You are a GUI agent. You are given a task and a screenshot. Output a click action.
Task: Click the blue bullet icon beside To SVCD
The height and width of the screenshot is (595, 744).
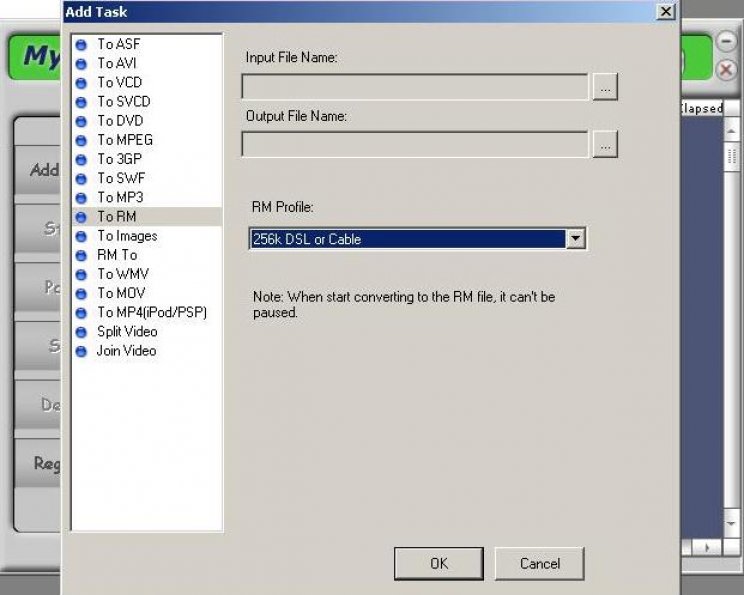tap(81, 102)
